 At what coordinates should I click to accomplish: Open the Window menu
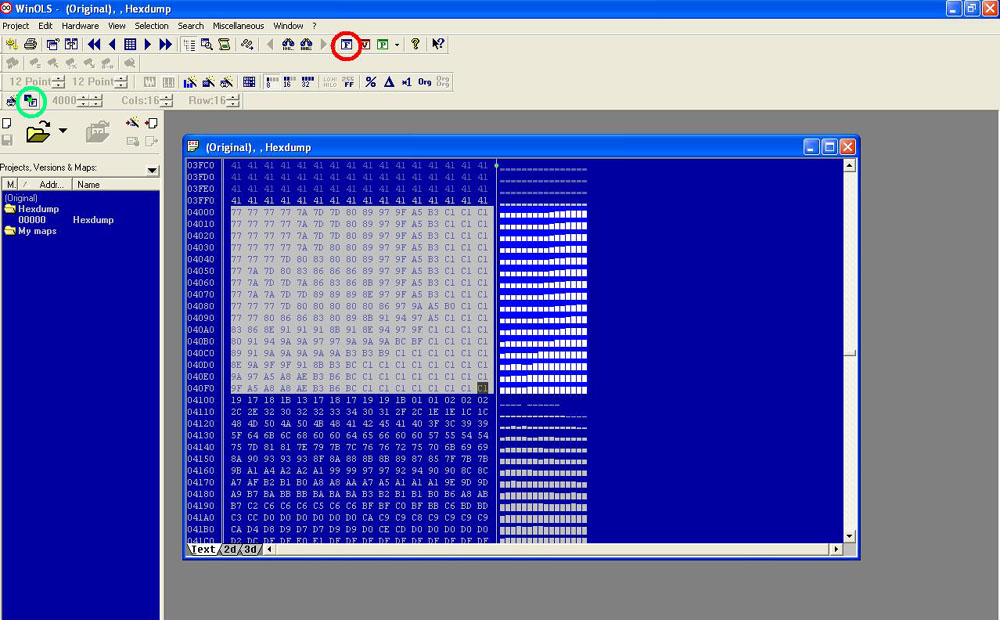coord(288,26)
